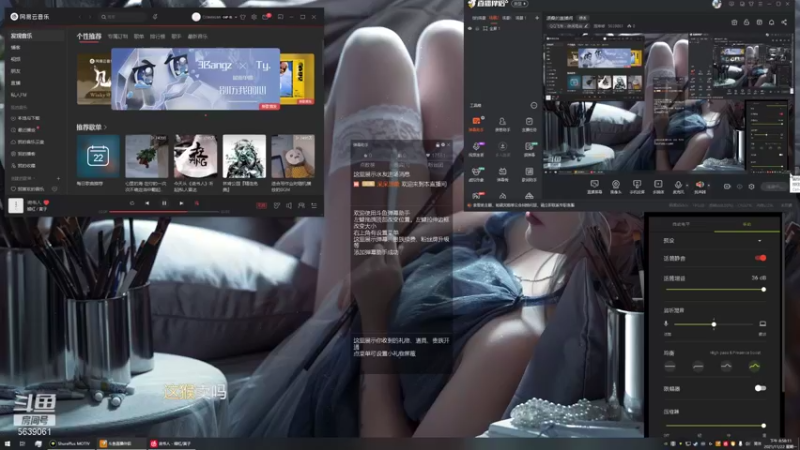800x450 pixels.
Task: Open the settings gear in Cloud Music header
Action: tap(254, 17)
